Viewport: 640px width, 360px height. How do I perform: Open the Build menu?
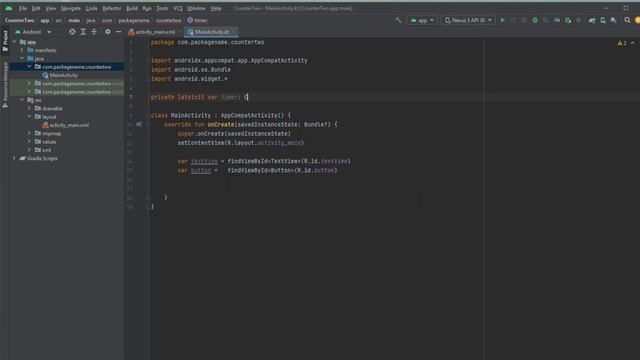132,8
